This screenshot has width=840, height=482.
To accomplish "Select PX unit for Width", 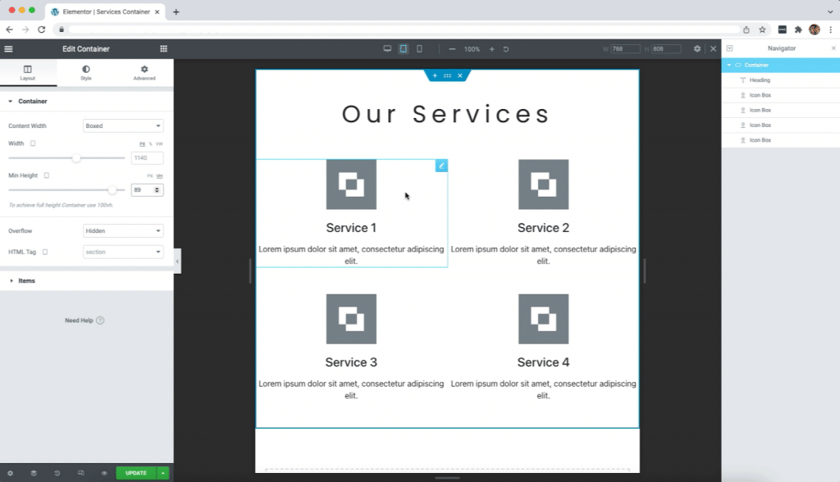I will 142,144.
